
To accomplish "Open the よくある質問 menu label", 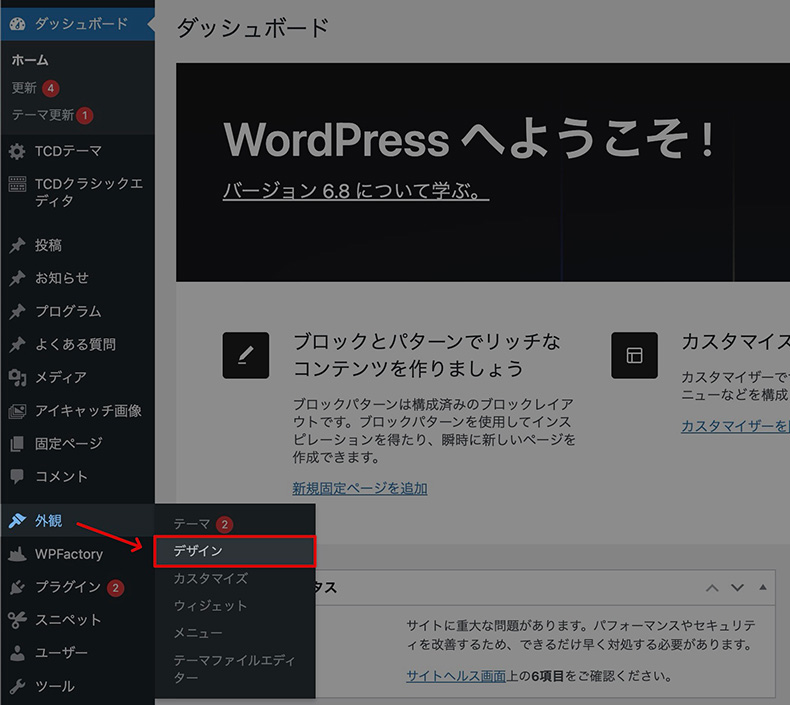I will pos(76,345).
